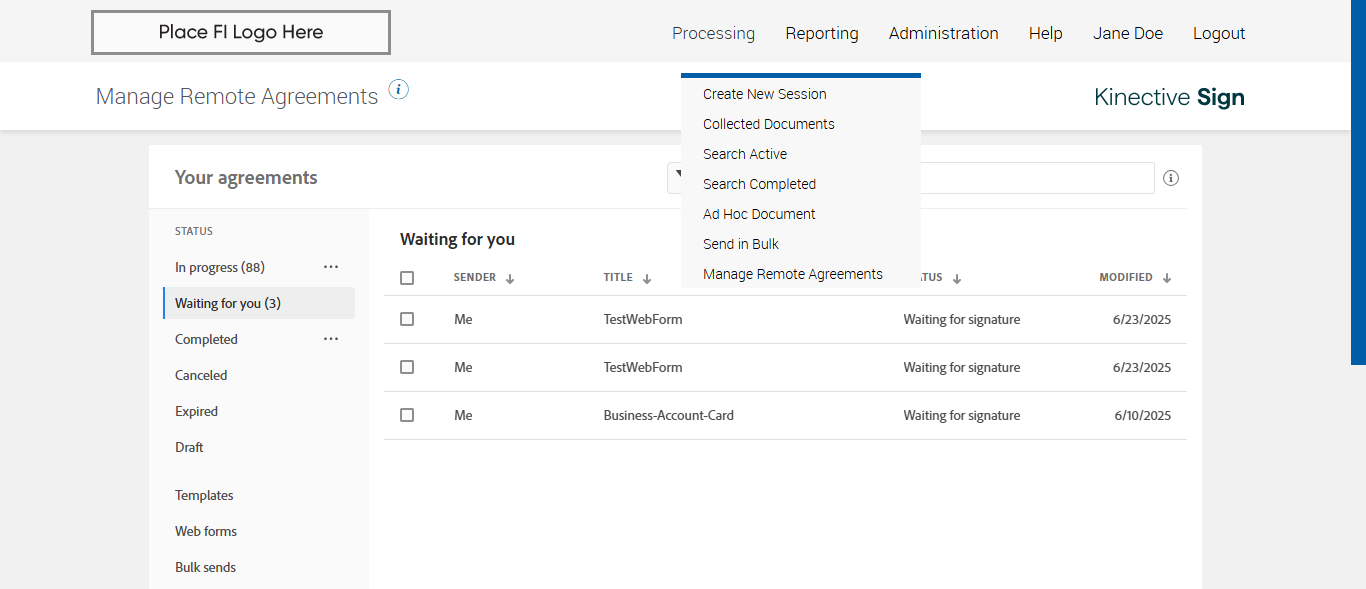Expand the Administration menu

[x=943, y=33]
